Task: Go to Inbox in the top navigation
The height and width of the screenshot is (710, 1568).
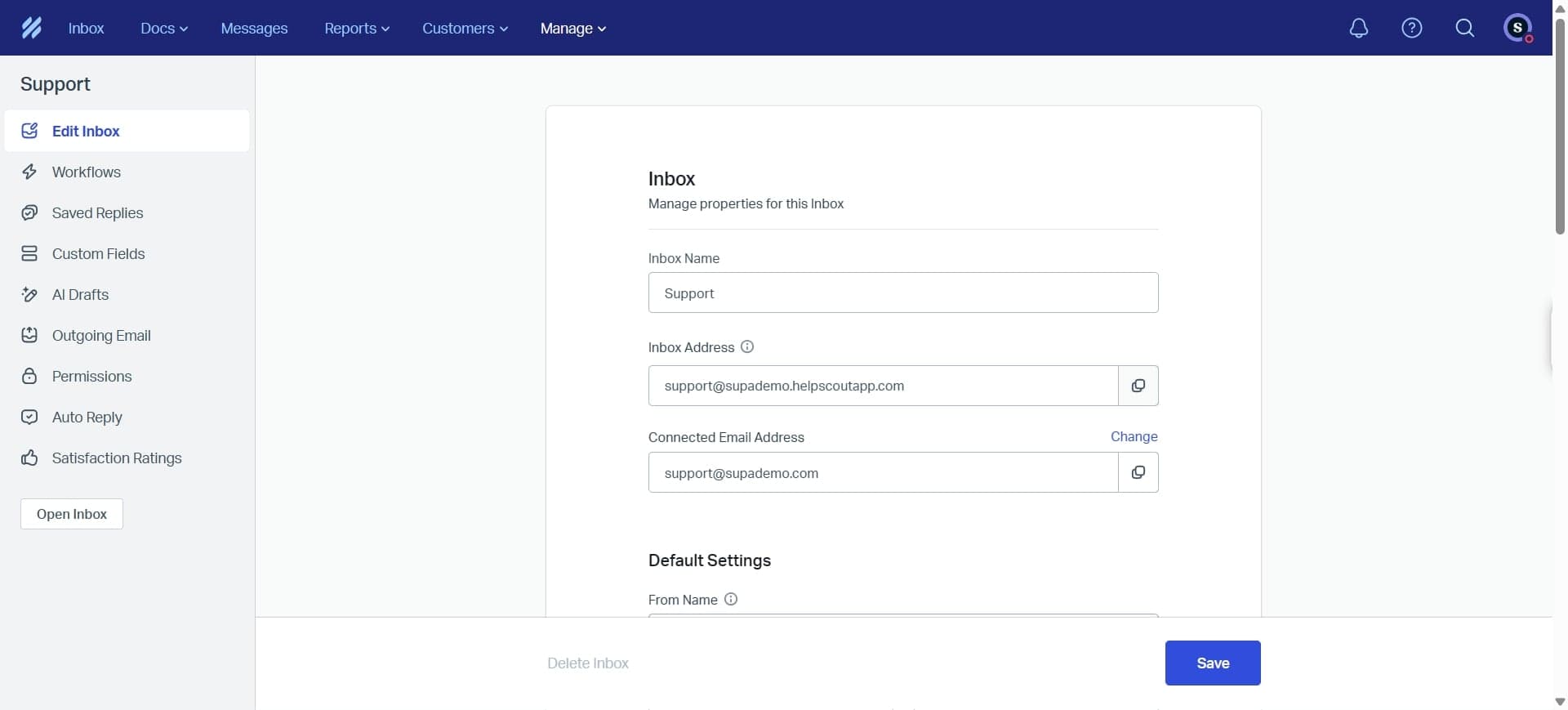Action: click(86, 28)
